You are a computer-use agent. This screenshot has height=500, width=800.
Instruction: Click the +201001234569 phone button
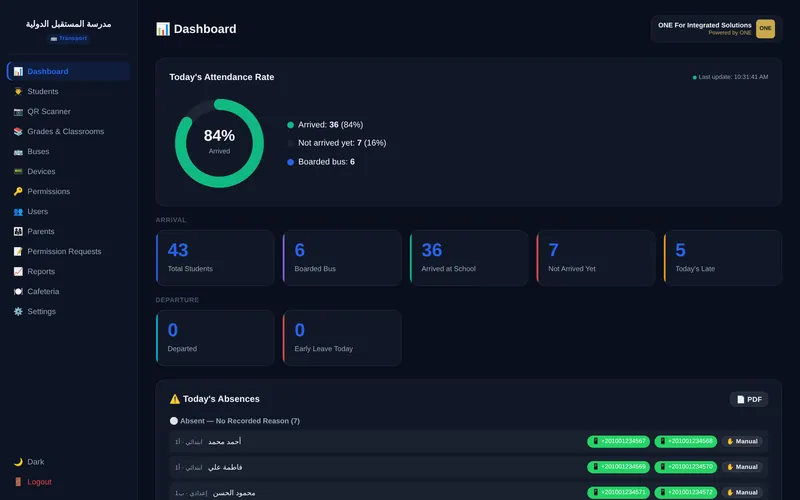click(618, 467)
